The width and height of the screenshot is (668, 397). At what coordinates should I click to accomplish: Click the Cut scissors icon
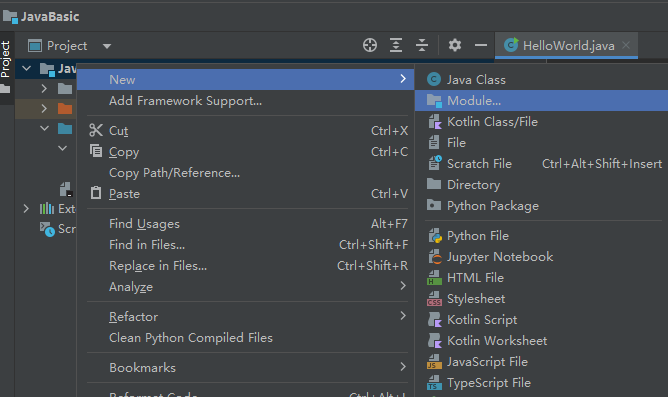[x=96, y=130]
